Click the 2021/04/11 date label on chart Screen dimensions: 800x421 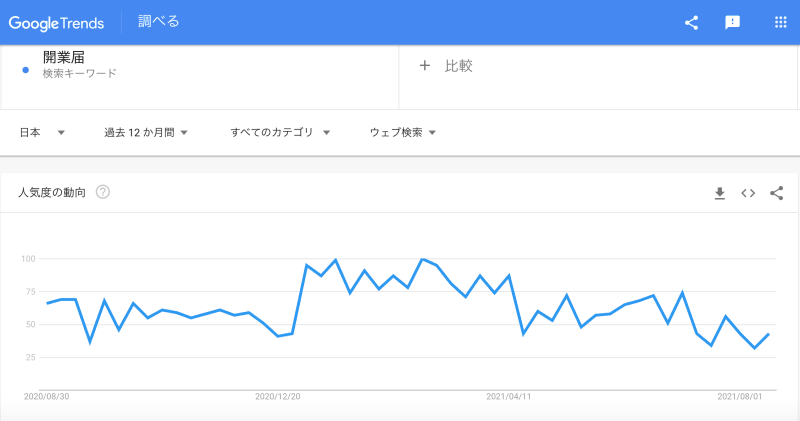tap(508, 397)
